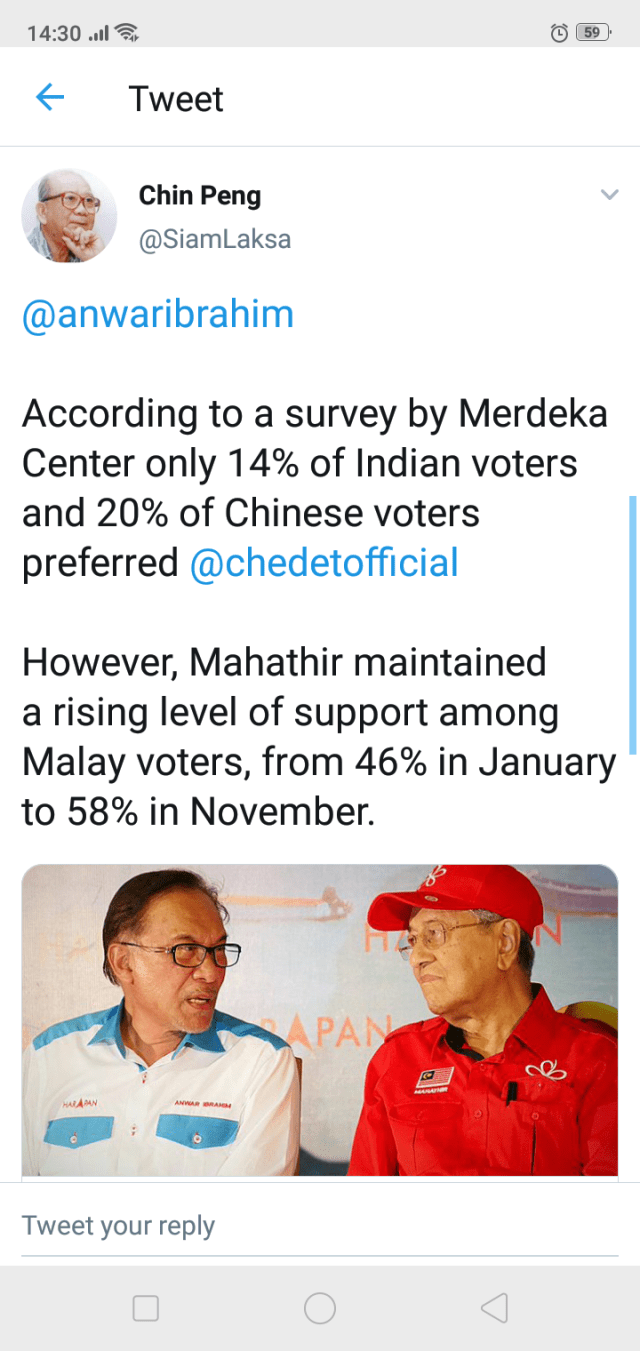640x1351 pixels.
Task: View the attached tweet photo
Action: [320, 1020]
